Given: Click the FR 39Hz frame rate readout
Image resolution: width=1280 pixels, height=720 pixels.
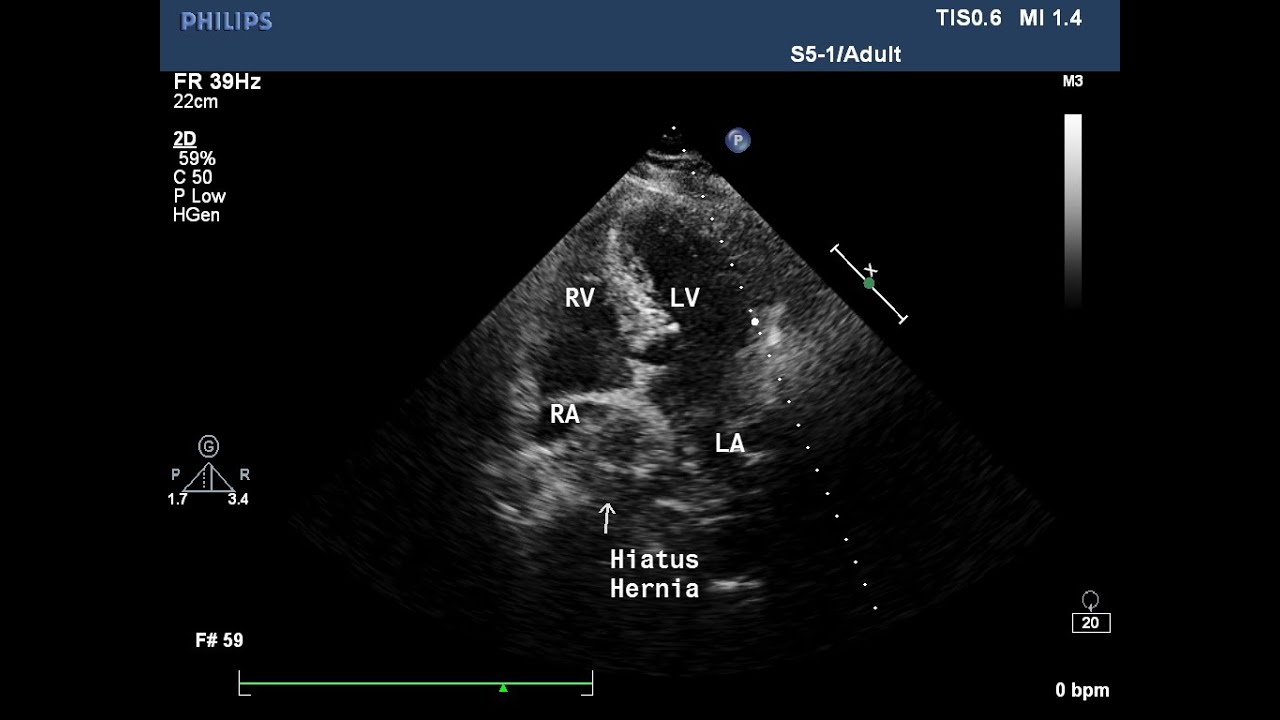Looking at the screenshot, I should tap(217, 82).
